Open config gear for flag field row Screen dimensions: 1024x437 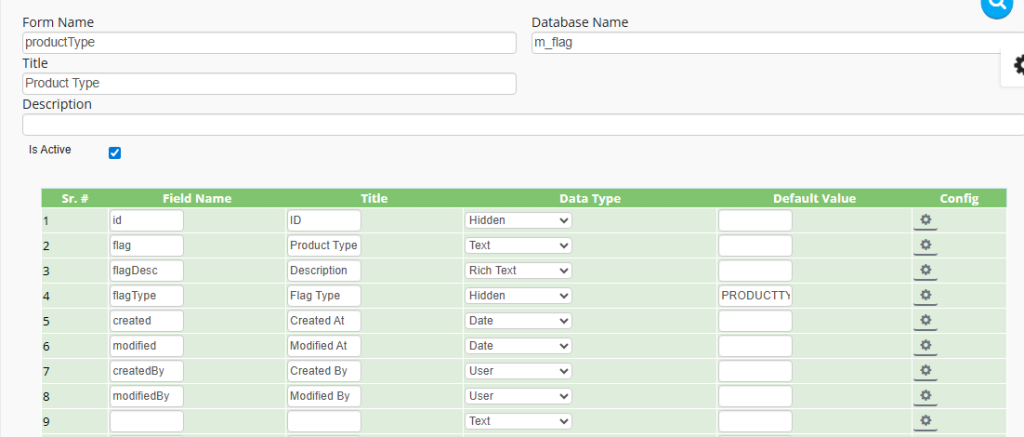coord(925,245)
